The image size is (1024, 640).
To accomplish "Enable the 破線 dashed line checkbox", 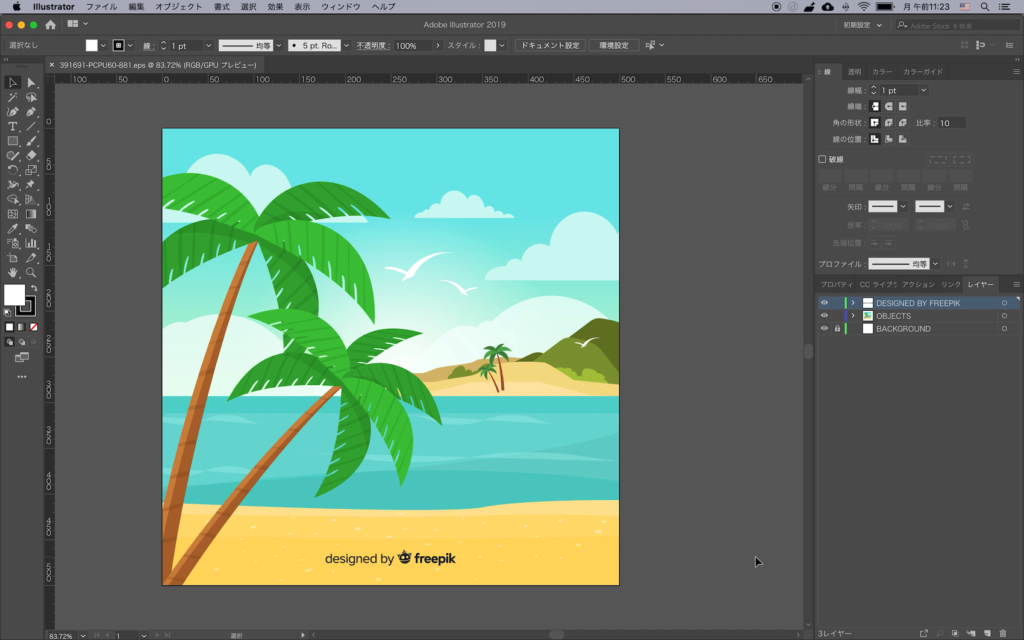I will click(823, 159).
